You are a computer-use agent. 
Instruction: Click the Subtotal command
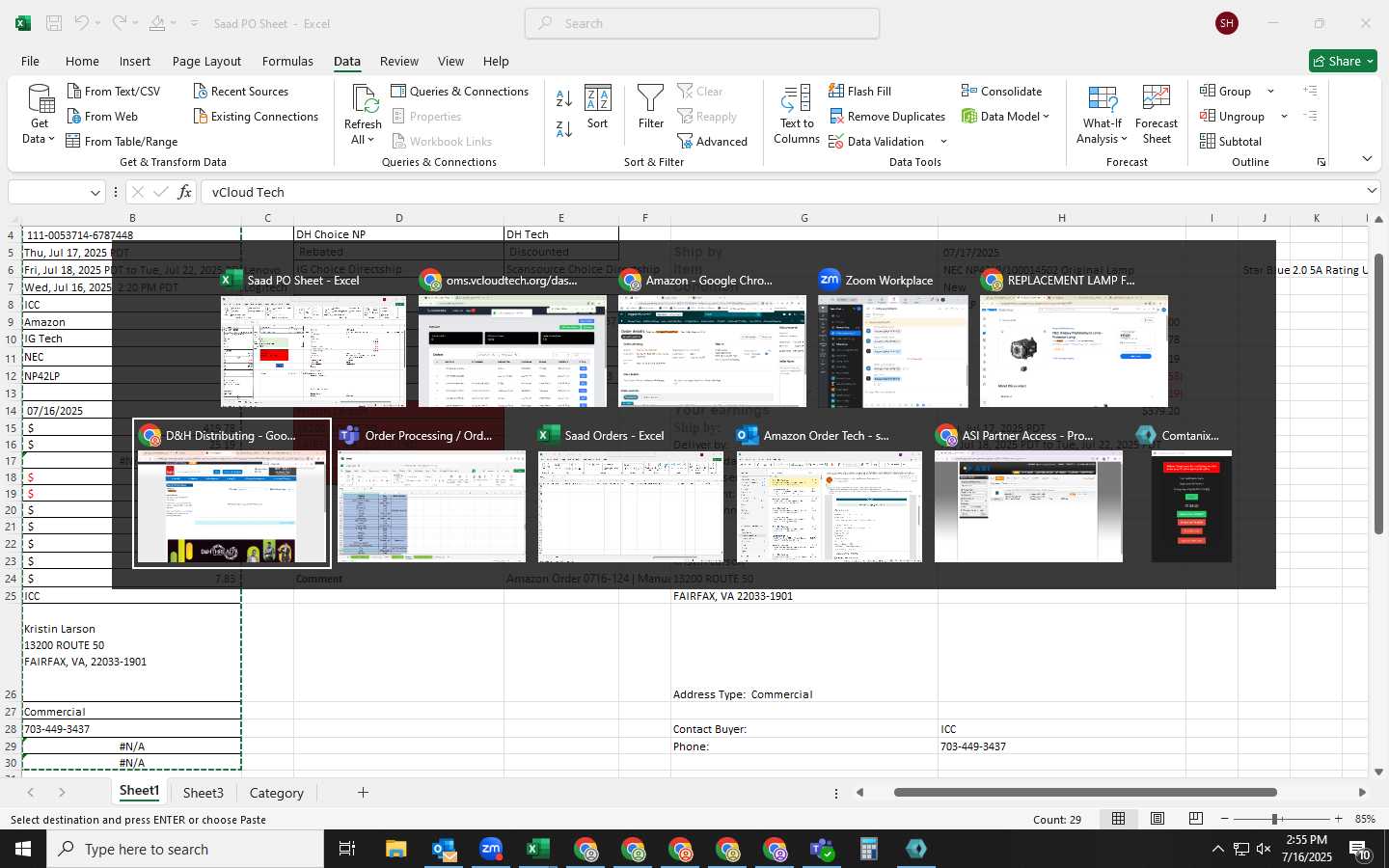[1230, 141]
